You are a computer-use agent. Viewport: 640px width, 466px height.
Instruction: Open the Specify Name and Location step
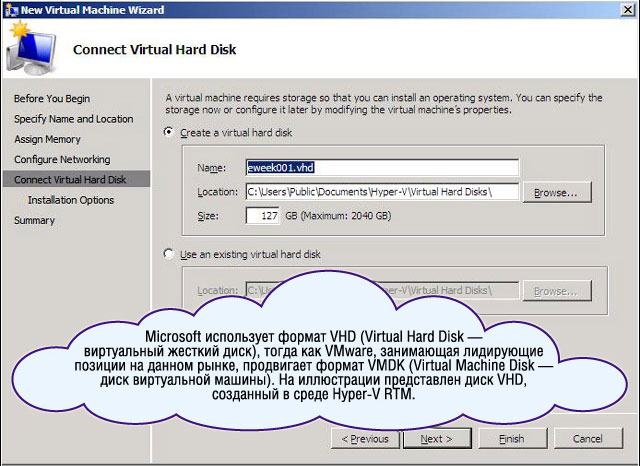click(73, 119)
